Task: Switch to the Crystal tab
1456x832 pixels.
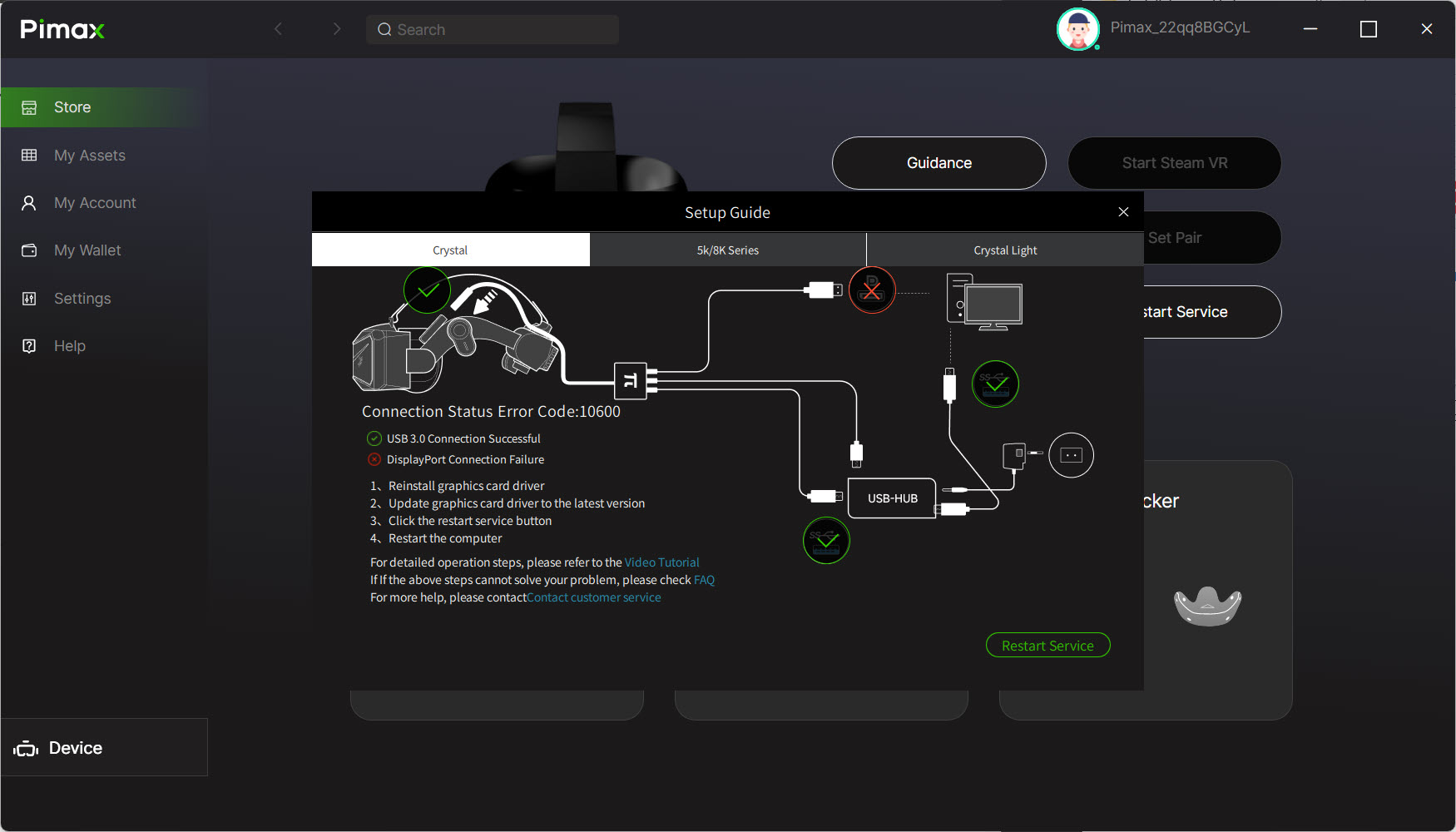Action: pos(450,250)
